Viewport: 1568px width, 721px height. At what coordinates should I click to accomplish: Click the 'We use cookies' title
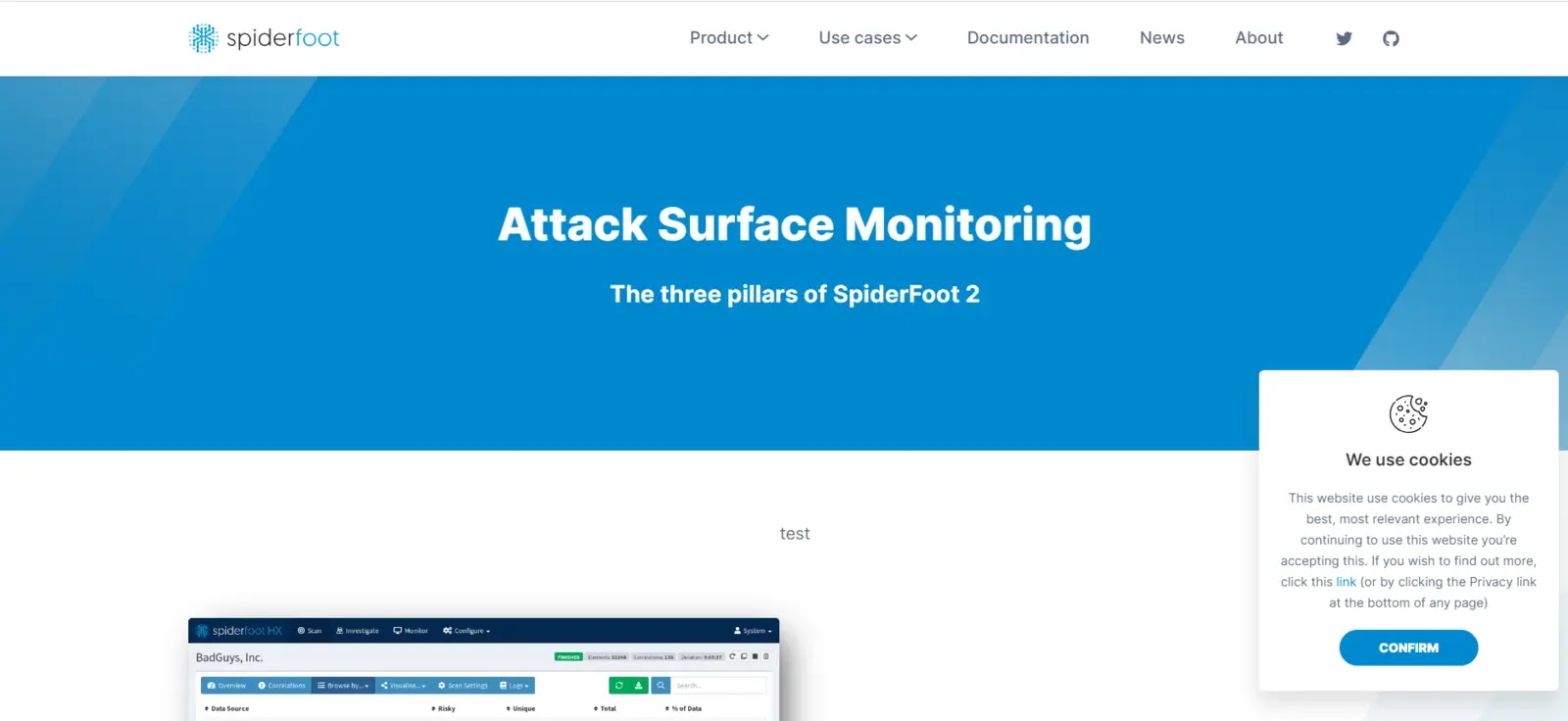click(x=1408, y=459)
